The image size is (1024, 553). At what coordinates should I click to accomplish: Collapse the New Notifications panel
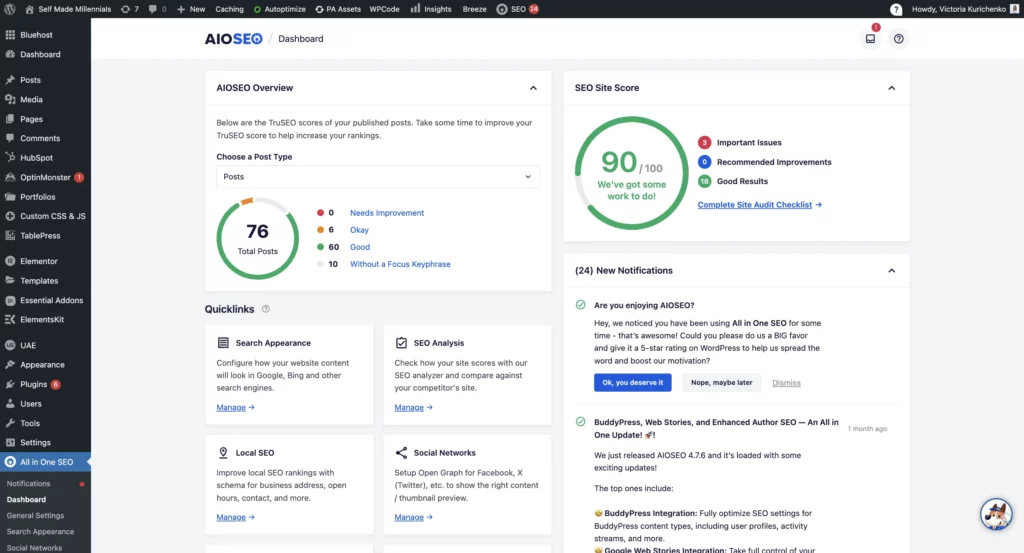click(891, 271)
